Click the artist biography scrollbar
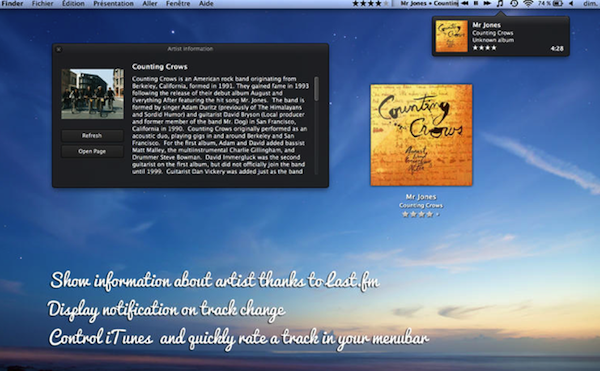This screenshot has width=600, height=371. (x=316, y=89)
